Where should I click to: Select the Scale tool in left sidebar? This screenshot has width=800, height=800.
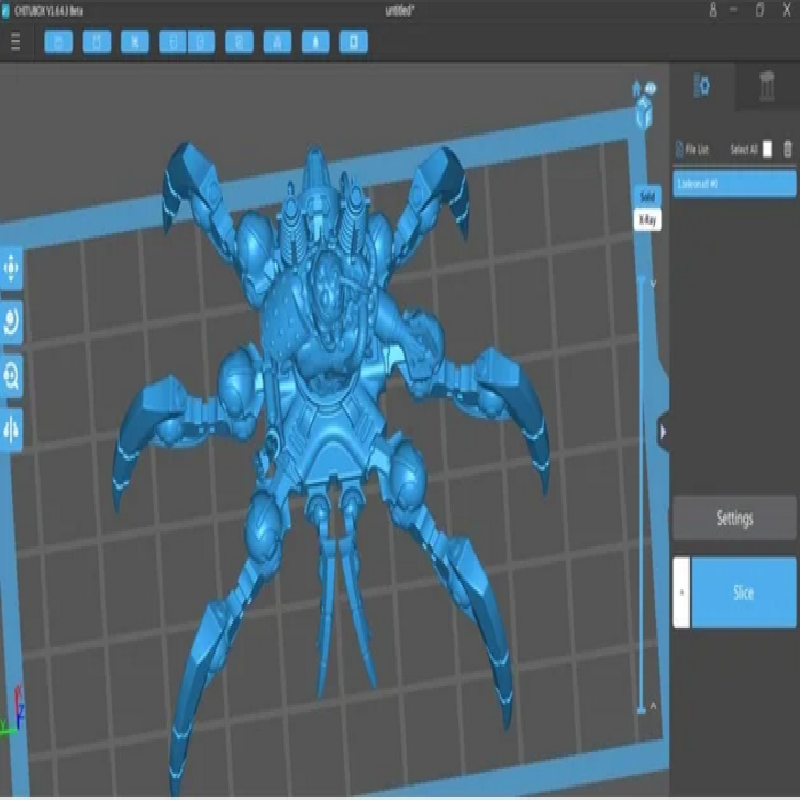click(x=12, y=375)
